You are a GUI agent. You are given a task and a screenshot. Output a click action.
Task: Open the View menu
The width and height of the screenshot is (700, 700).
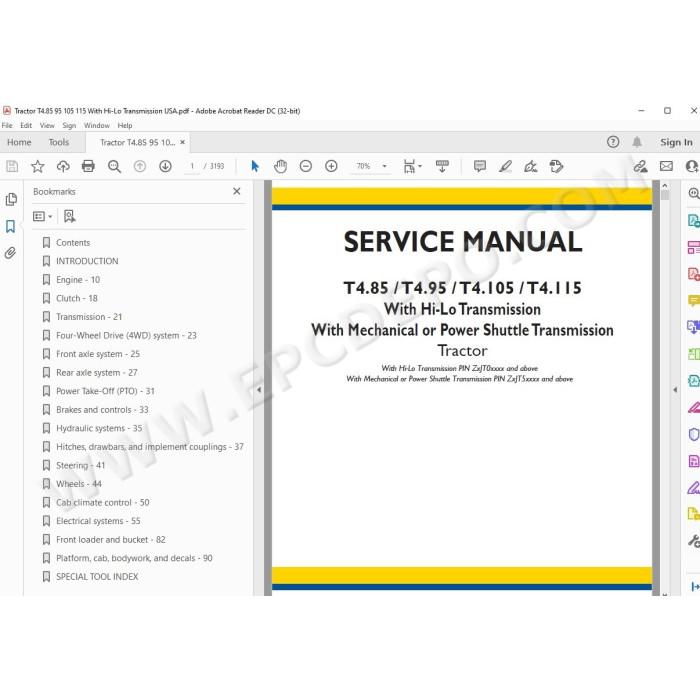[47, 125]
